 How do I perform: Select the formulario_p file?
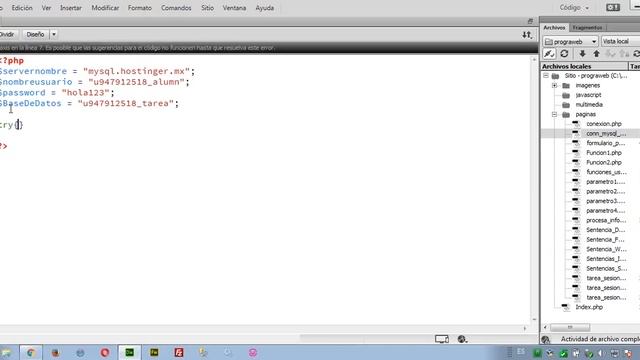[605, 143]
